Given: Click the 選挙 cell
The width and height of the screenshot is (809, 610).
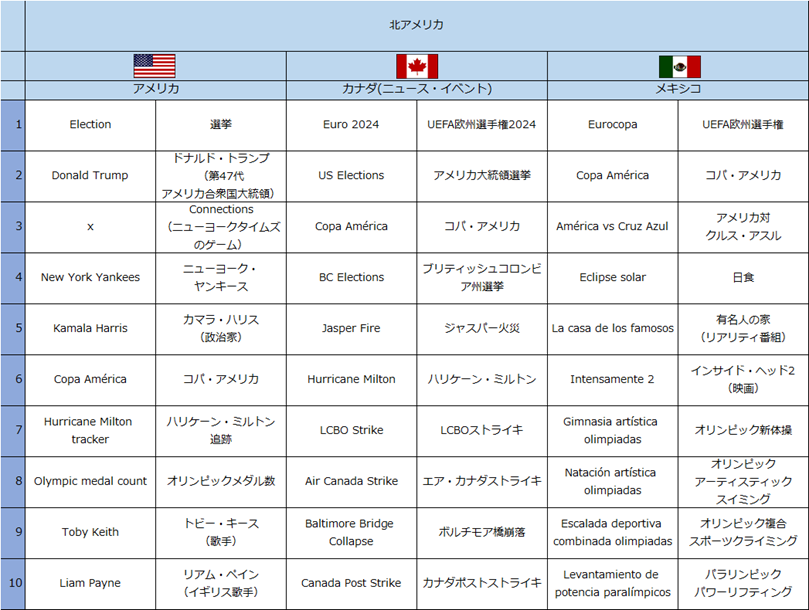Looking at the screenshot, I should pos(221,124).
